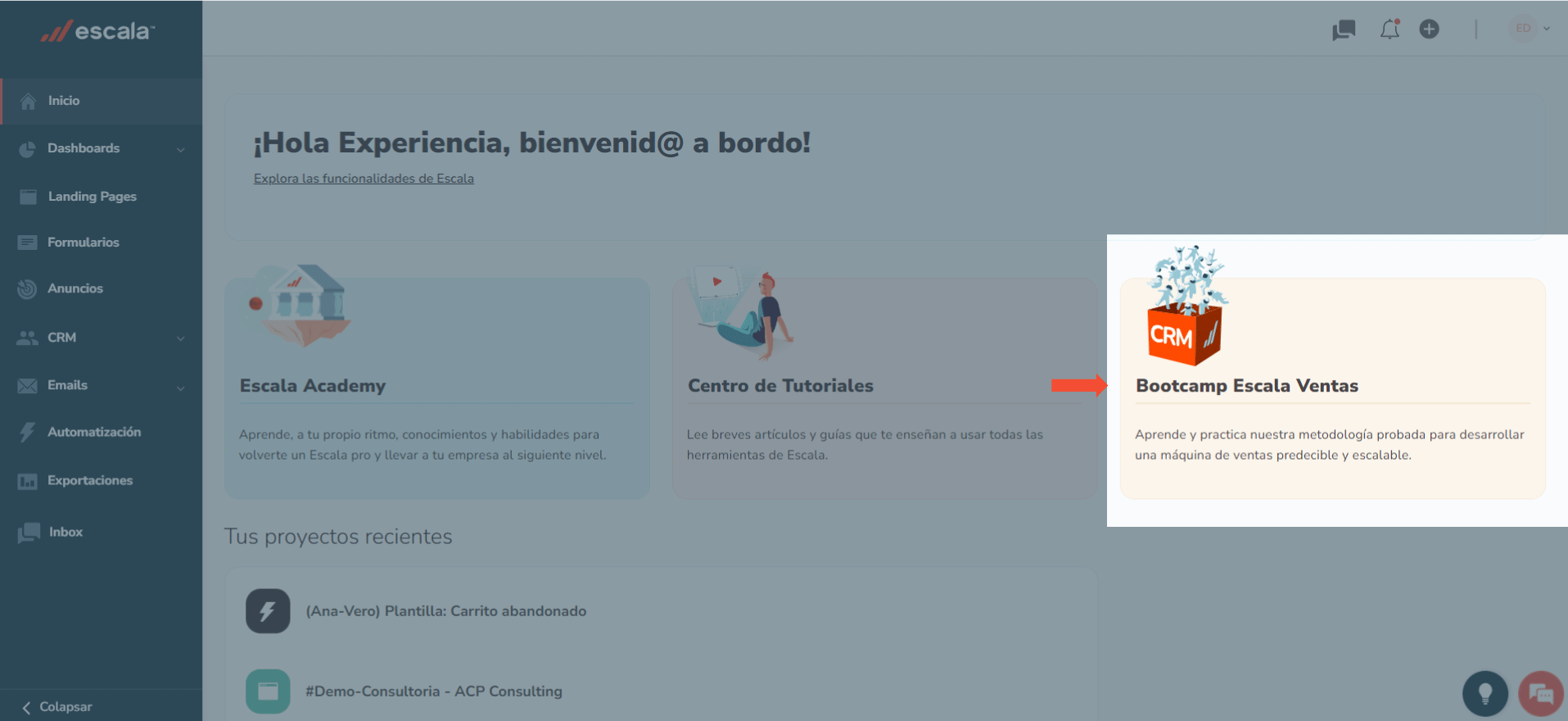Click the Exportaciones chart icon
Image resolution: width=1568 pixels, height=721 pixels.
[x=27, y=481]
